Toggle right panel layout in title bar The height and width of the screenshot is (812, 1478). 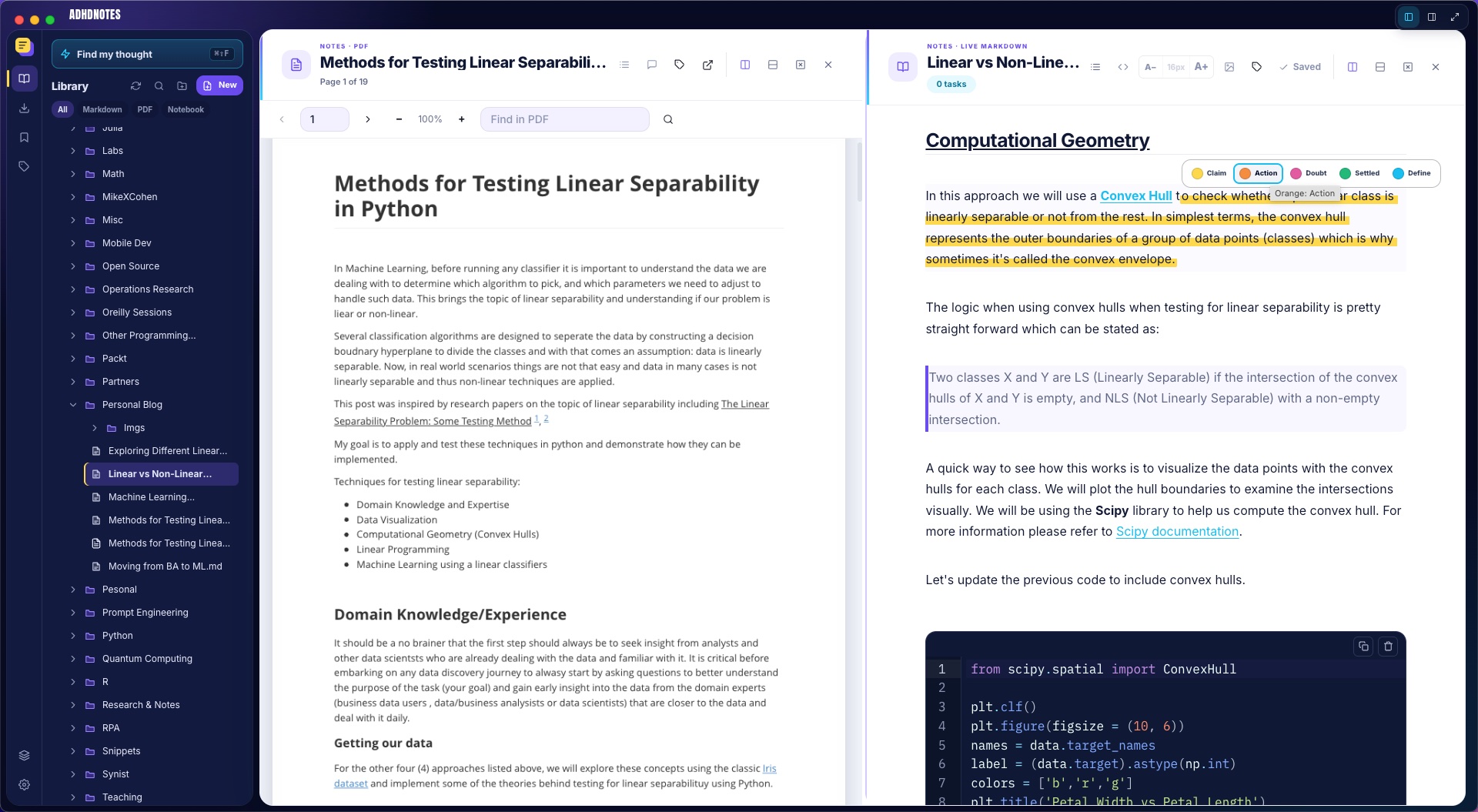click(1432, 16)
